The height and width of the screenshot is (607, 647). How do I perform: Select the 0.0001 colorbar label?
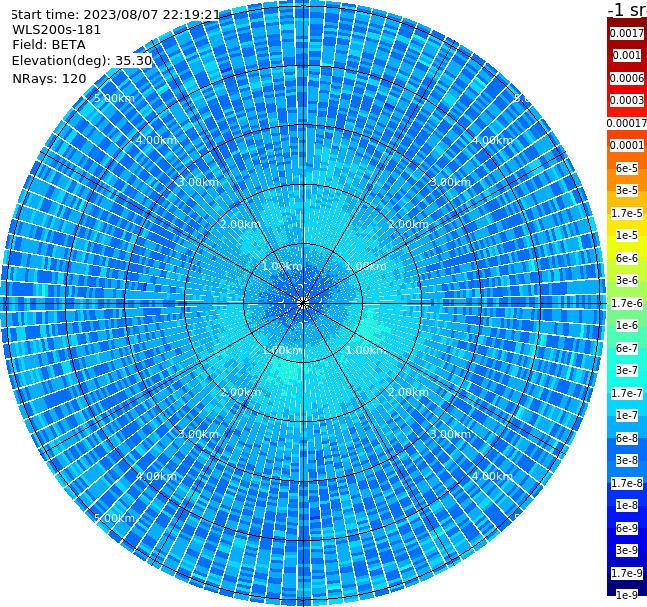[x=627, y=145]
